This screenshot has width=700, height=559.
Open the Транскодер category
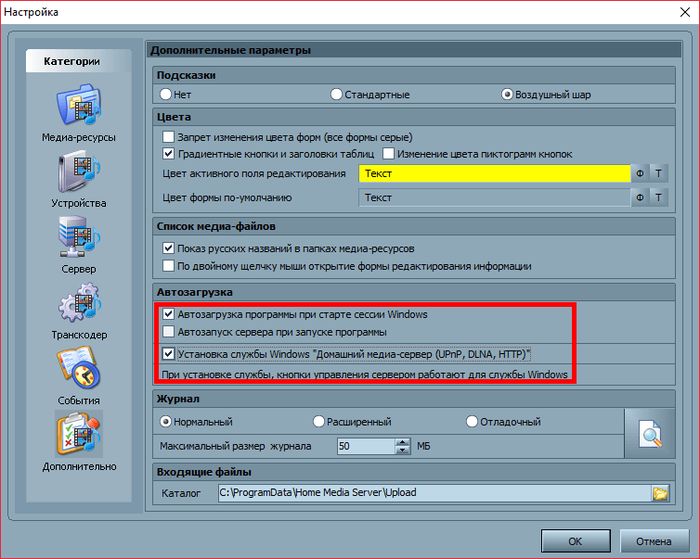pyautogui.click(x=79, y=311)
